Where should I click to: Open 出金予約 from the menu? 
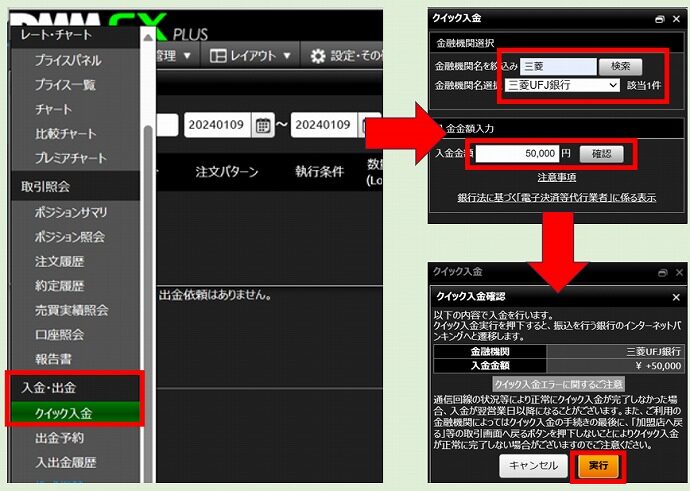(x=60, y=438)
